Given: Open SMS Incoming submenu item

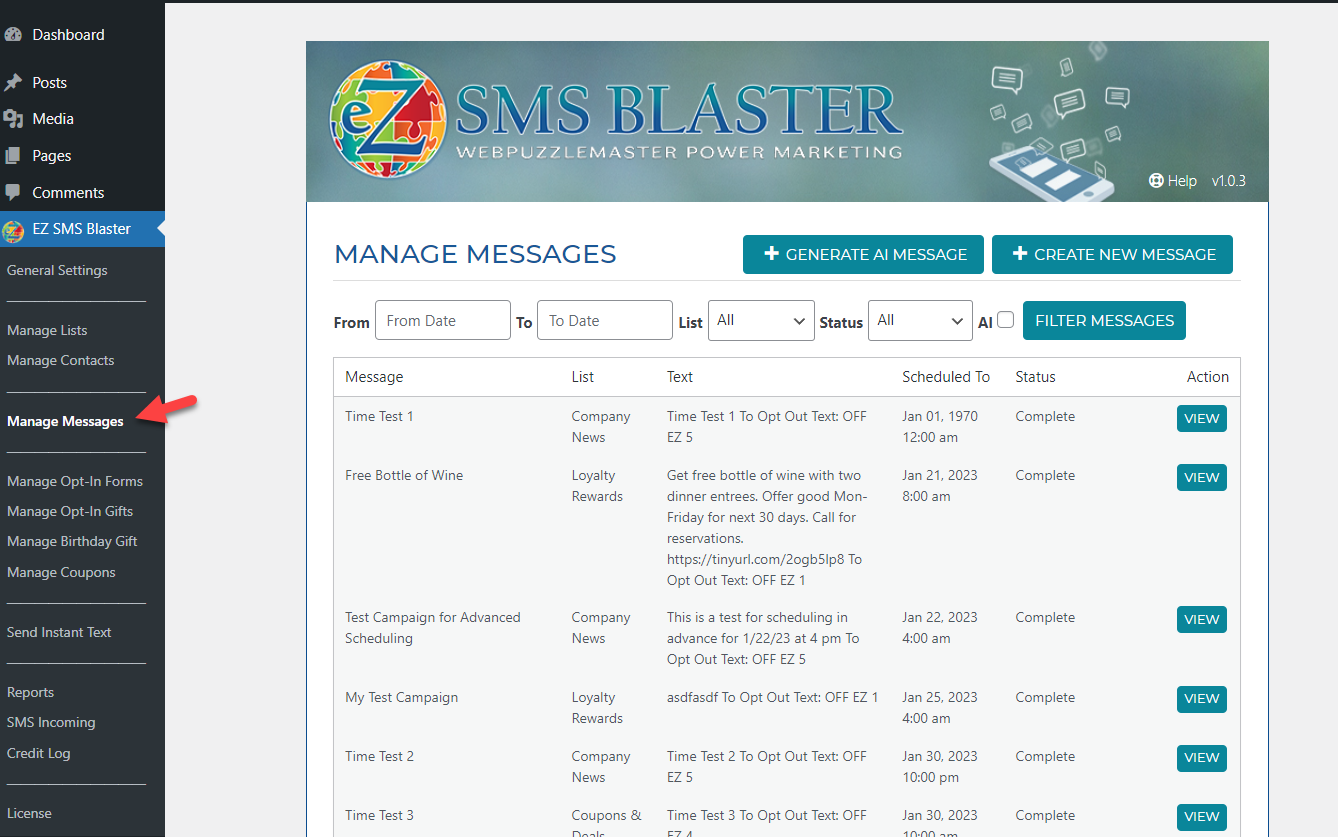Looking at the screenshot, I should 51,722.
